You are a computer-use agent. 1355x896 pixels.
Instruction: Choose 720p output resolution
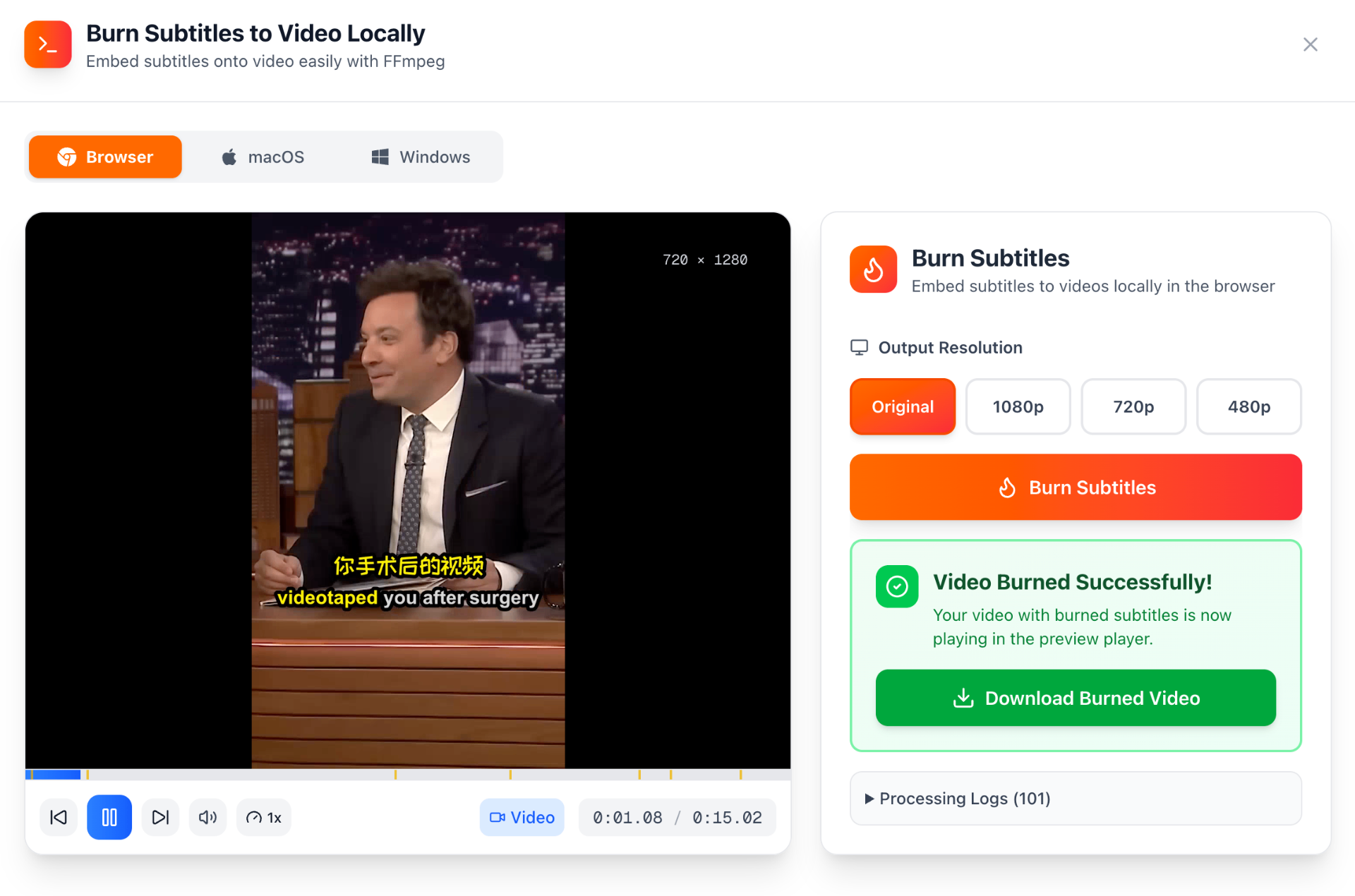(x=1133, y=406)
